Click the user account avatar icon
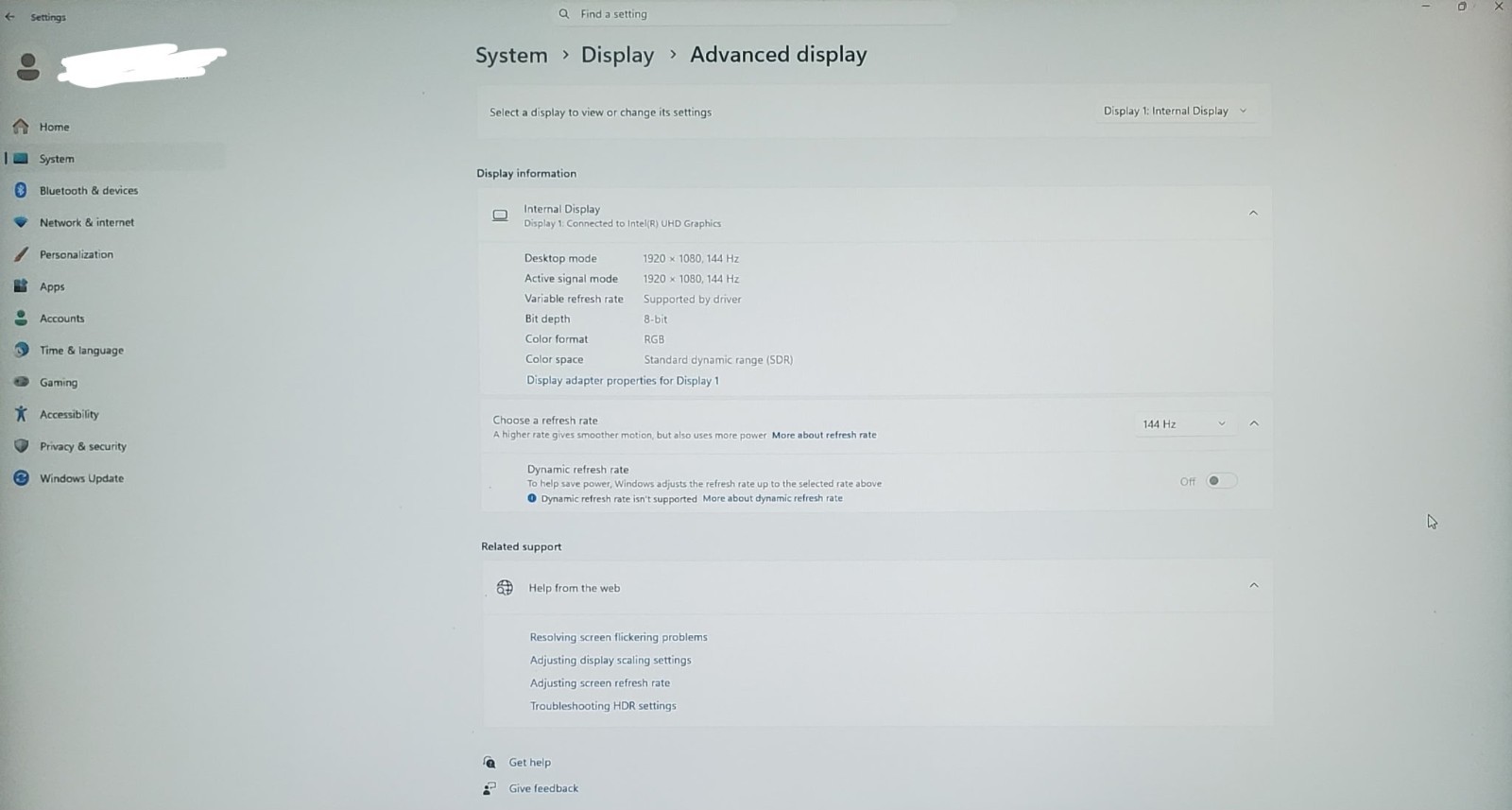 tap(28, 67)
